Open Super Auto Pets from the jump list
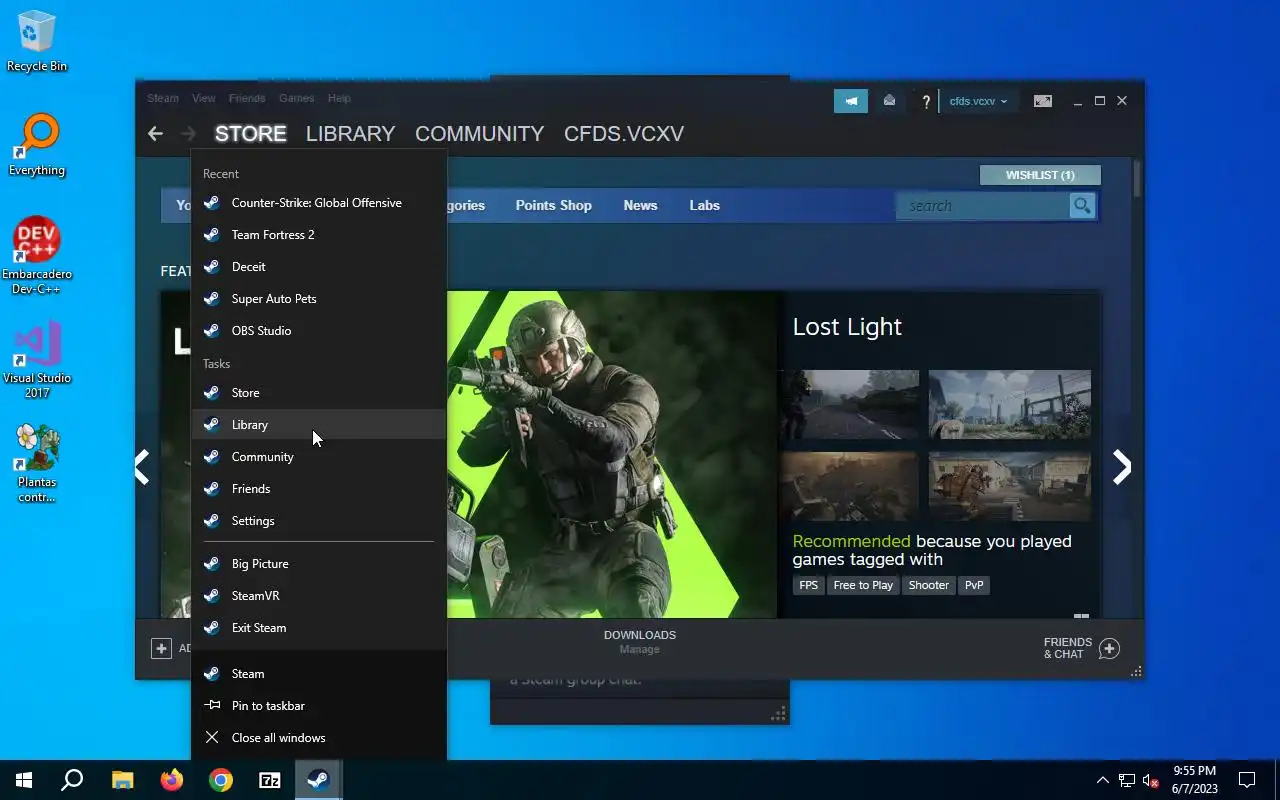 [x=318, y=299]
